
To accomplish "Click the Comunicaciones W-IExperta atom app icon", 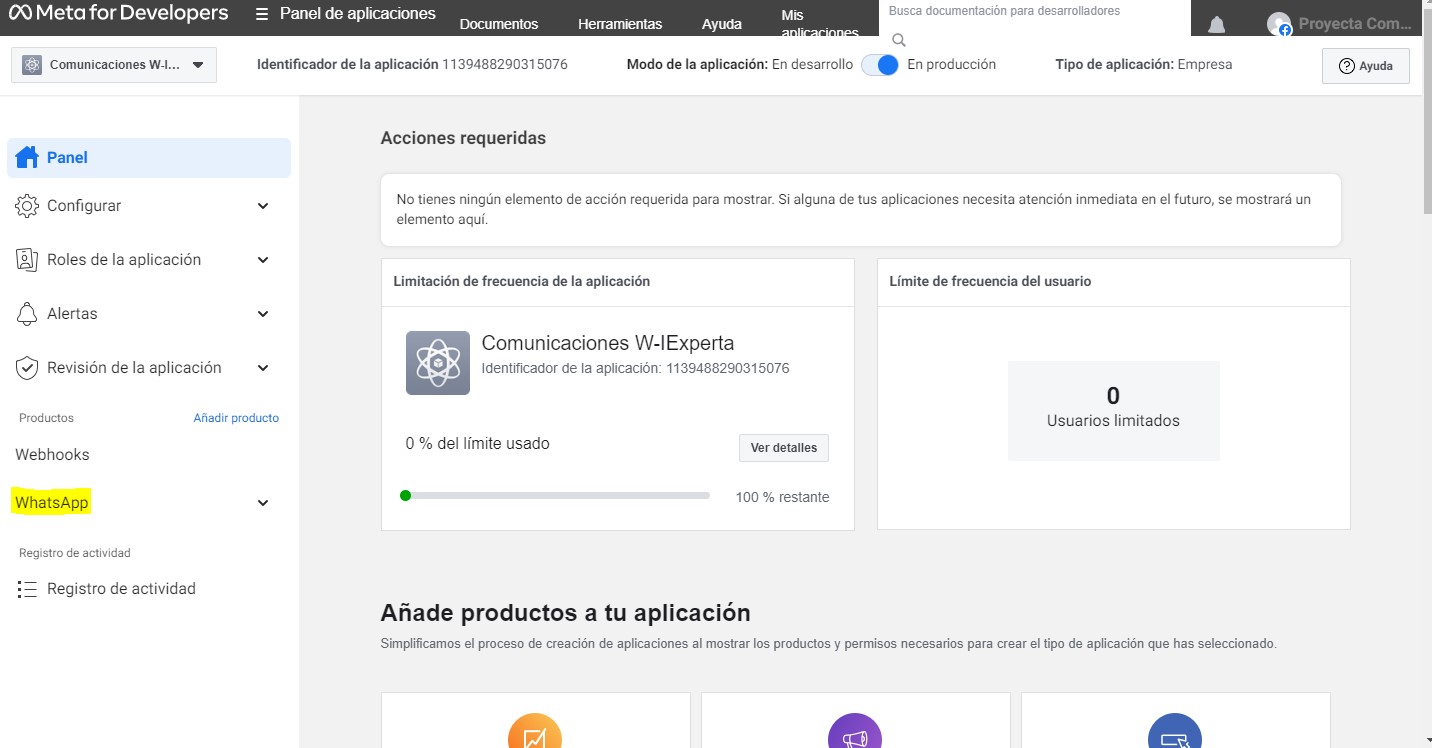I will point(438,363).
